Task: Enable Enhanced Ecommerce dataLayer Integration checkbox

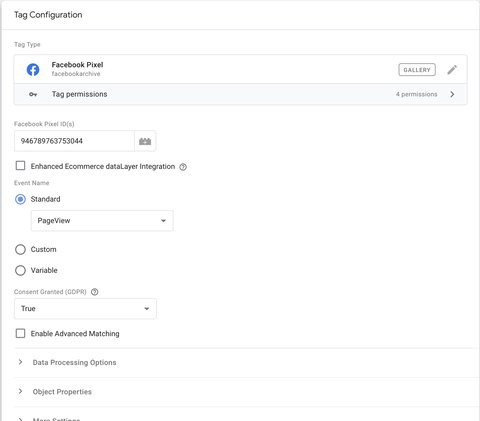Action: (x=20, y=166)
